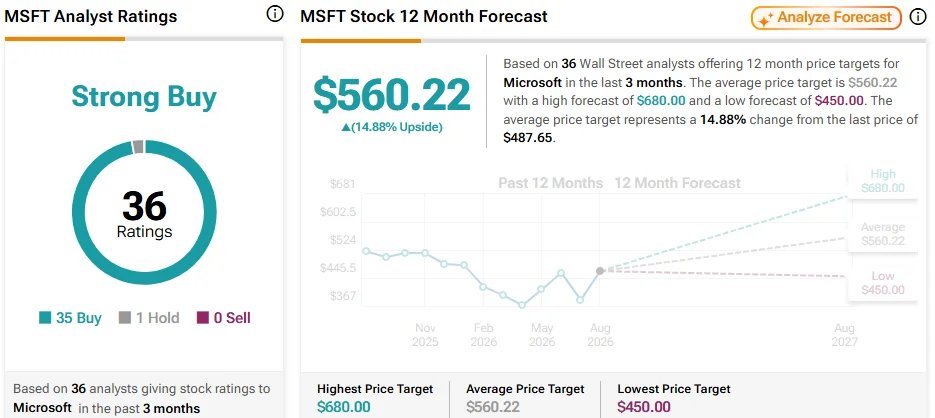Click the Highest Price Target $680.00 value
935x418 pixels.
pos(343,407)
